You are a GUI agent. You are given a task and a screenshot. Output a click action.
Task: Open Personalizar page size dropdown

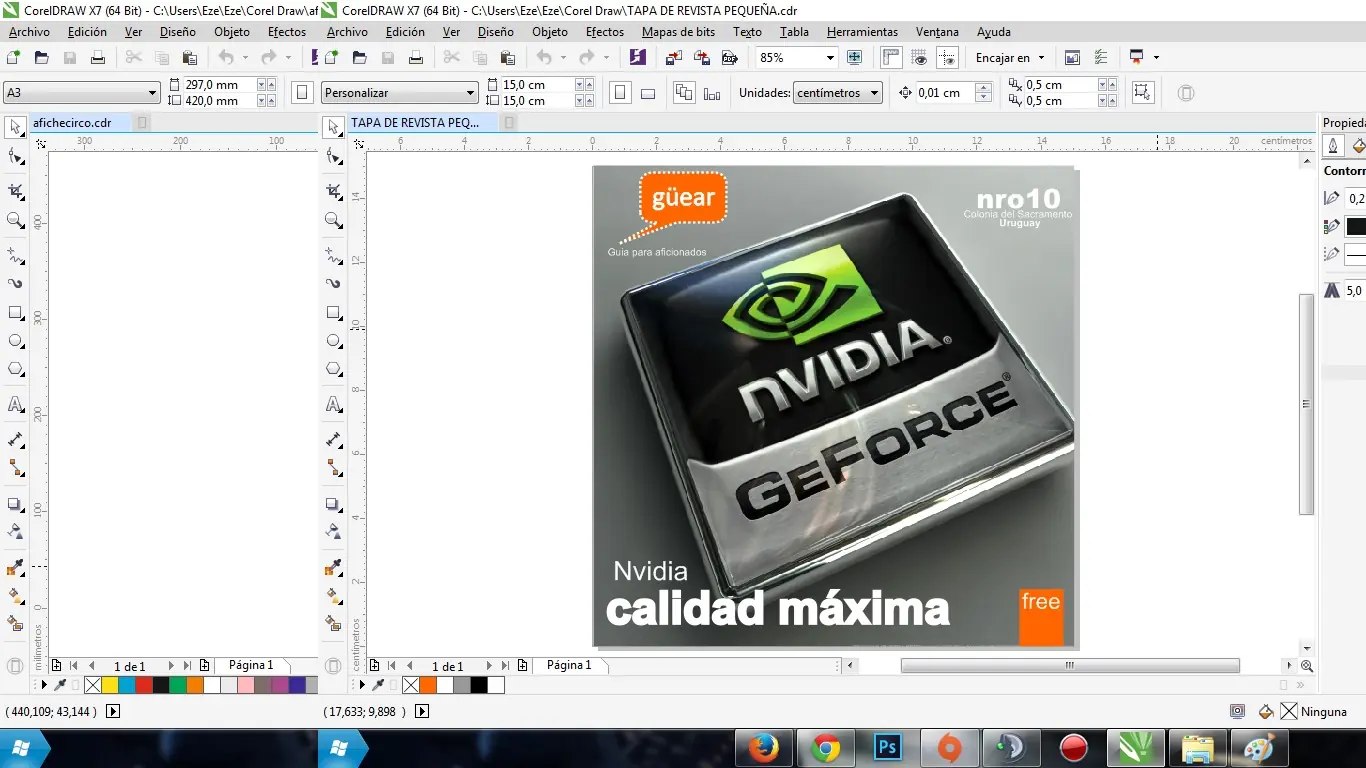471,93
